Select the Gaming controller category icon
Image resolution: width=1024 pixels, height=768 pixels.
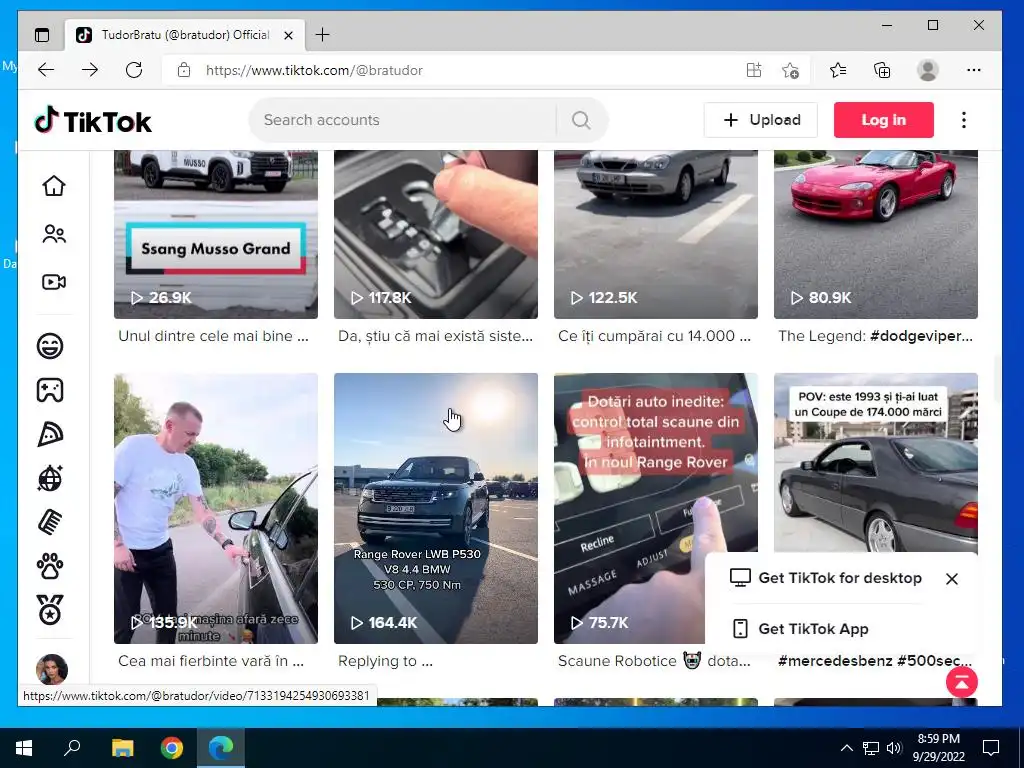click(x=50, y=390)
